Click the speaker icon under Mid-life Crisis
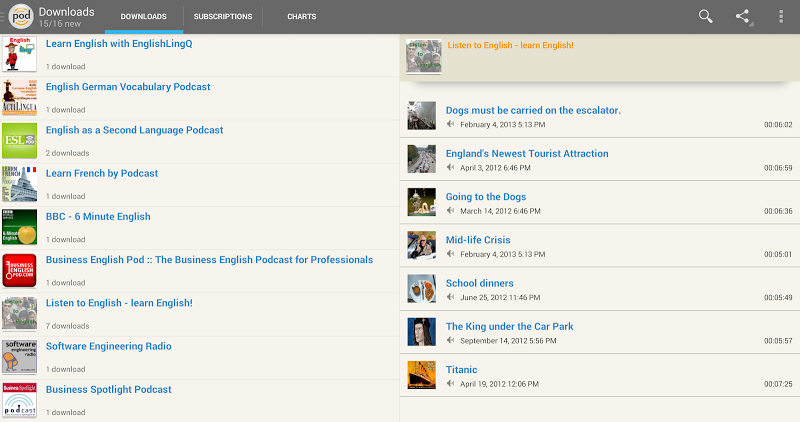The image size is (800, 422). coord(451,254)
